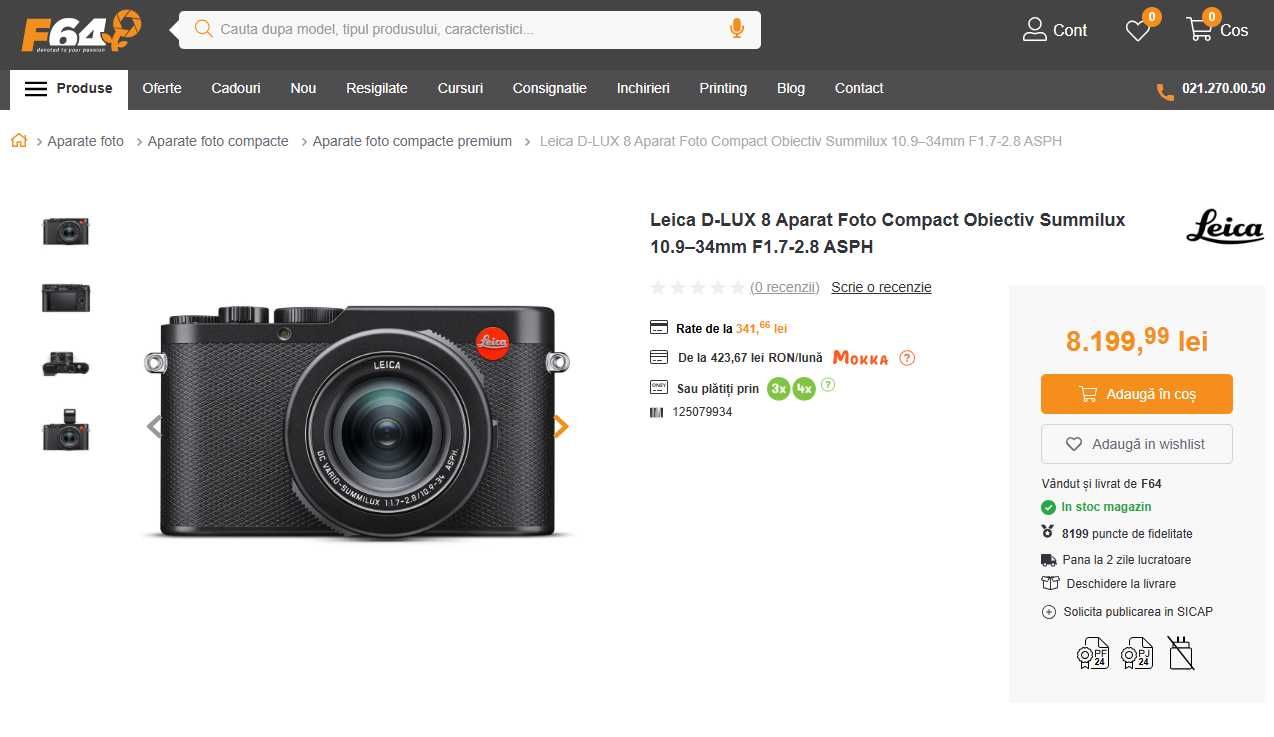Click the 8.199,99 lei price

1137,341
